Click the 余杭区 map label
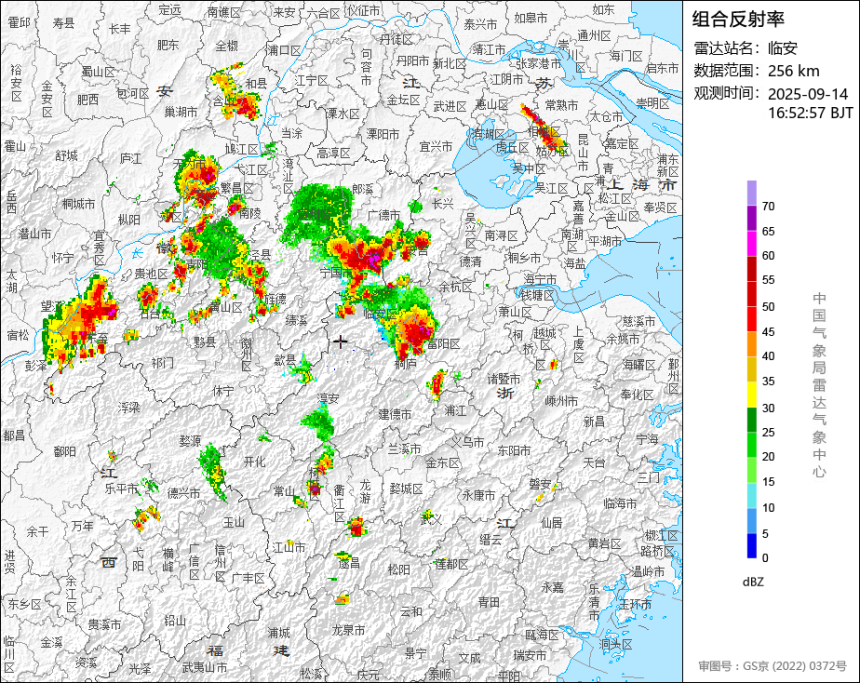The width and height of the screenshot is (860, 683). (455, 286)
